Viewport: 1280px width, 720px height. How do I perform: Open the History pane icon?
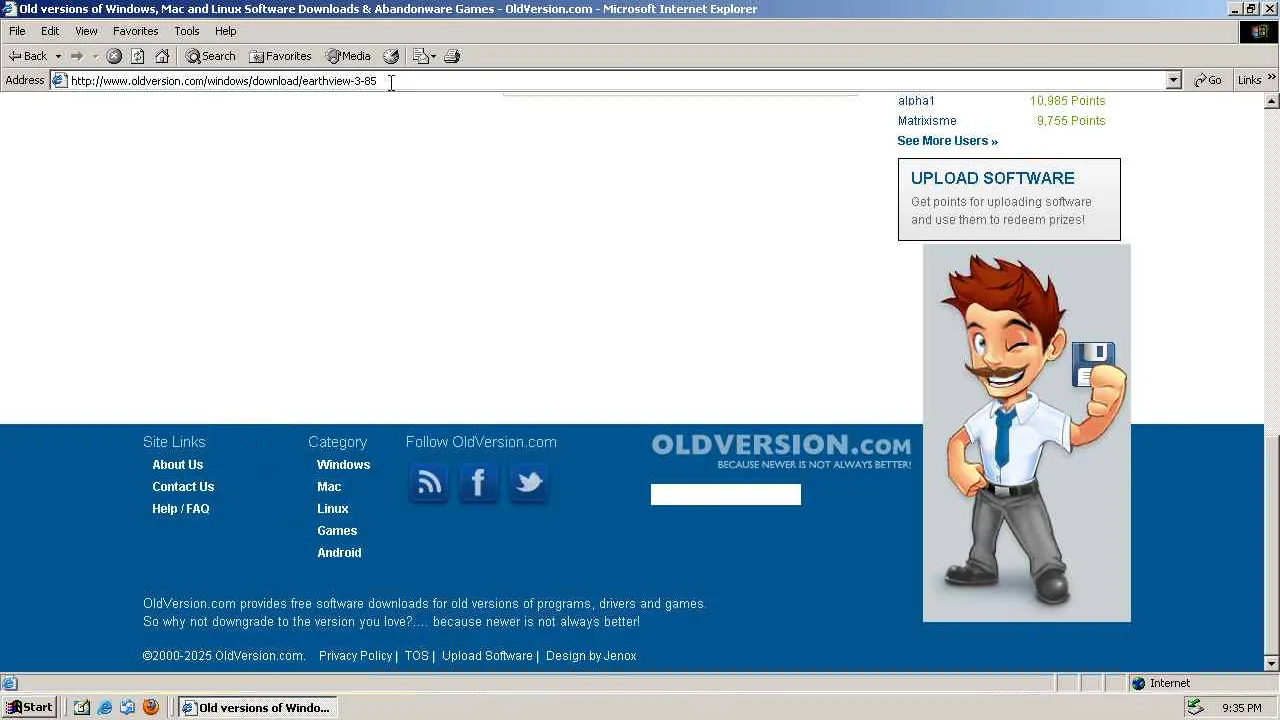coord(391,56)
